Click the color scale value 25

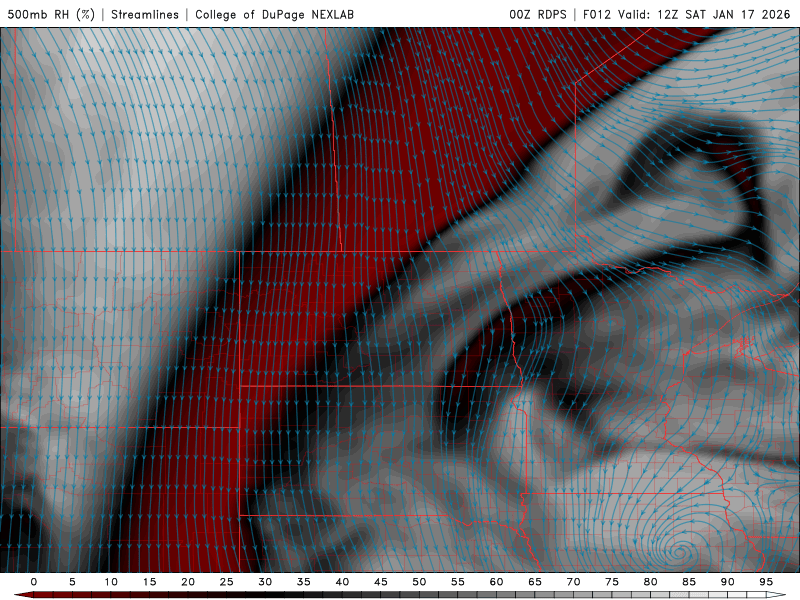coord(227,582)
